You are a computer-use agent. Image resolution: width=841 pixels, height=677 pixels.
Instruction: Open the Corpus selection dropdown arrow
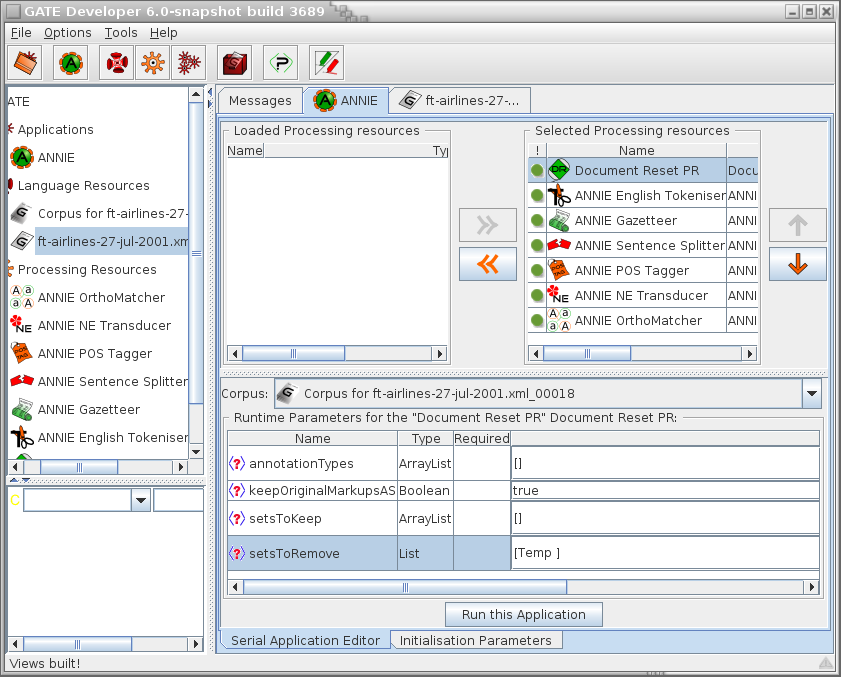pos(812,393)
